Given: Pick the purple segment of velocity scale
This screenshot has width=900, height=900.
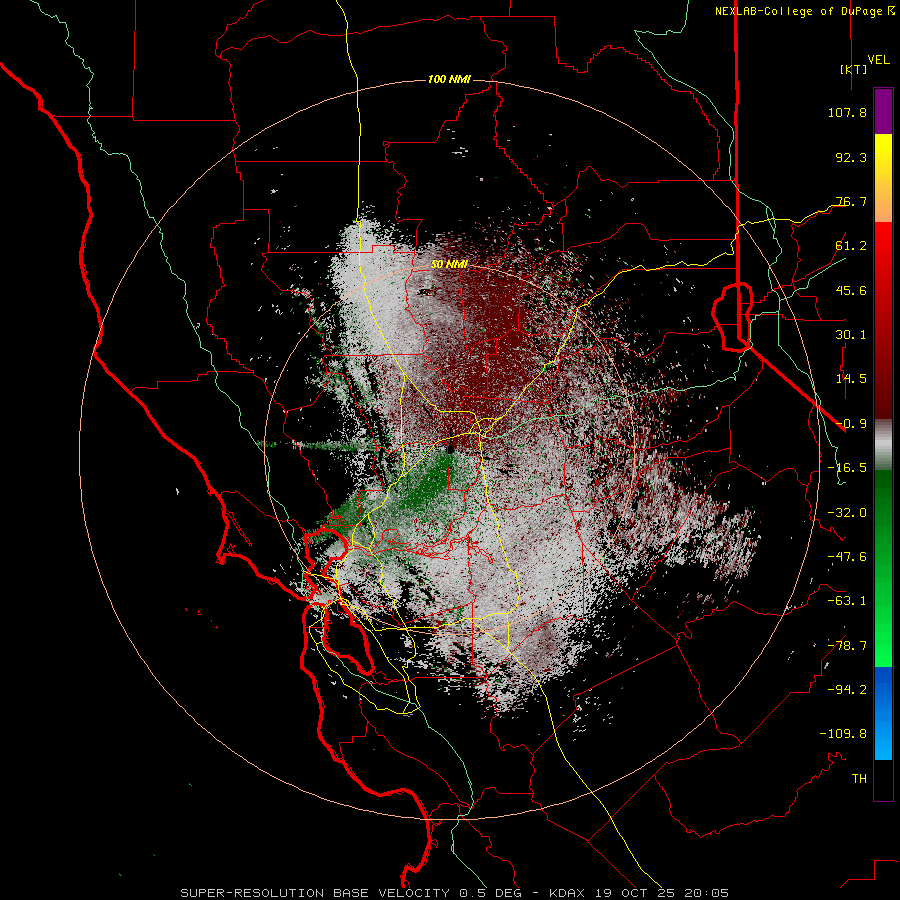Looking at the screenshot, I should click(883, 111).
